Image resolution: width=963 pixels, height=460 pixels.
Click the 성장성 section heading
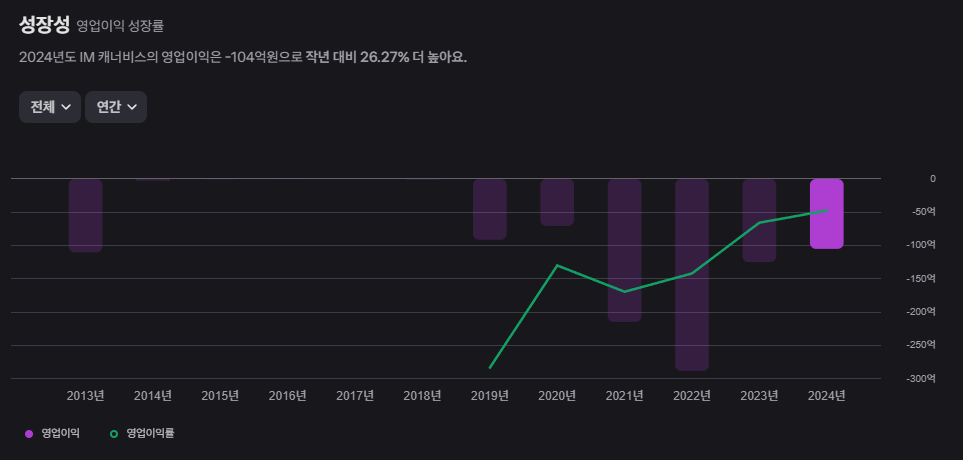[44, 24]
